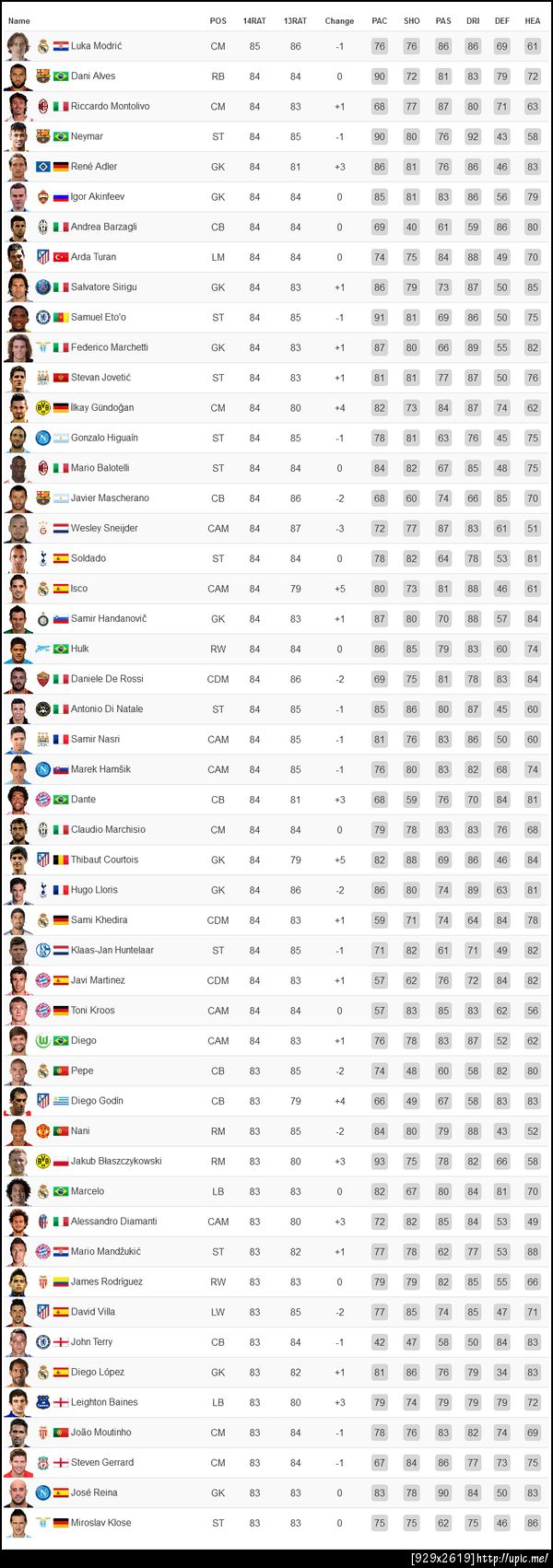Click Hulk's pace rating 86 box

380,649
